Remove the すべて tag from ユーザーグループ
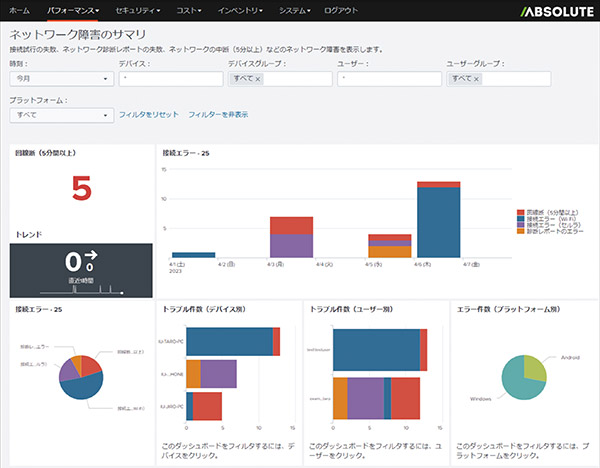The width and height of the screenshot is (600, 468). (x=477, y=79)
